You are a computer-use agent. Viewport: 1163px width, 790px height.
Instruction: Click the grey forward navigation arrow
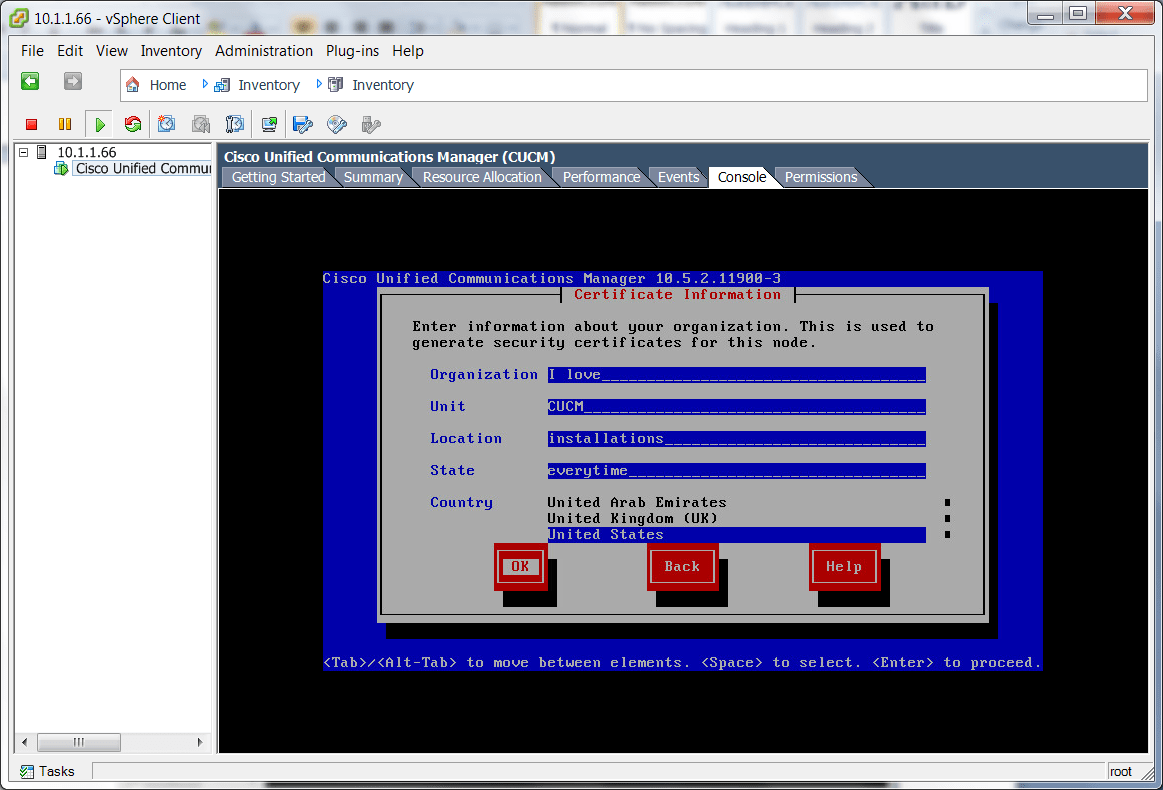coord(73,82)
